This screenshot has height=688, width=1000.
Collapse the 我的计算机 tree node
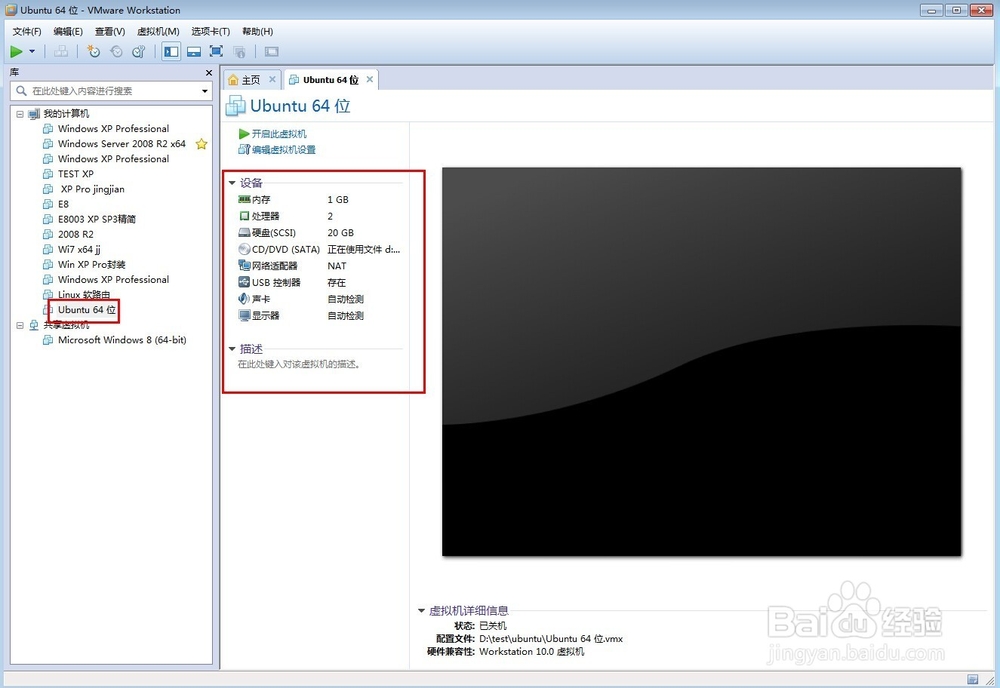click(20, 113)
